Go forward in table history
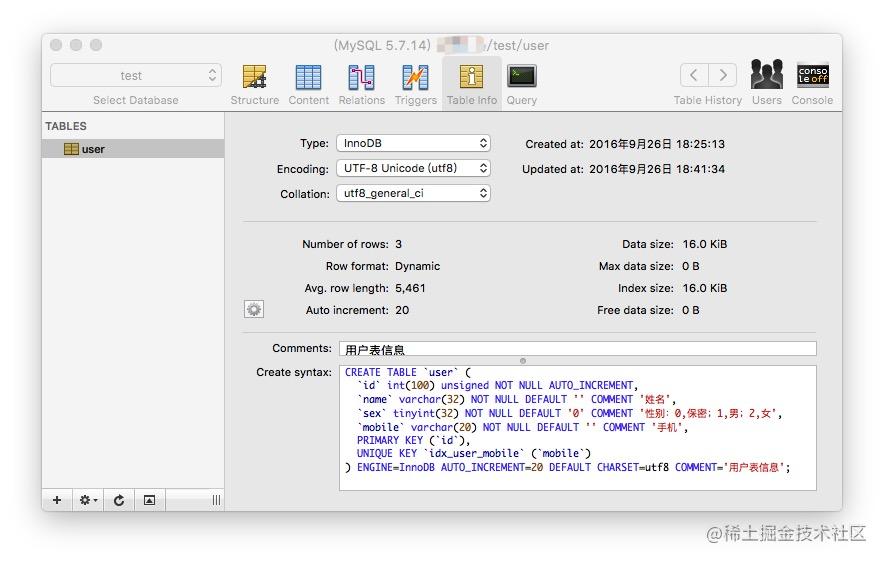 (723, 75)
